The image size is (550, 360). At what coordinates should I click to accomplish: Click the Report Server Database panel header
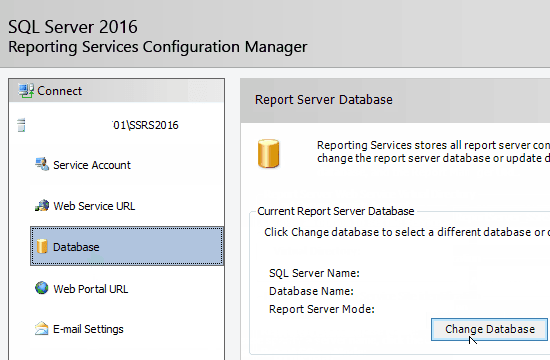[x=324, y=100]
